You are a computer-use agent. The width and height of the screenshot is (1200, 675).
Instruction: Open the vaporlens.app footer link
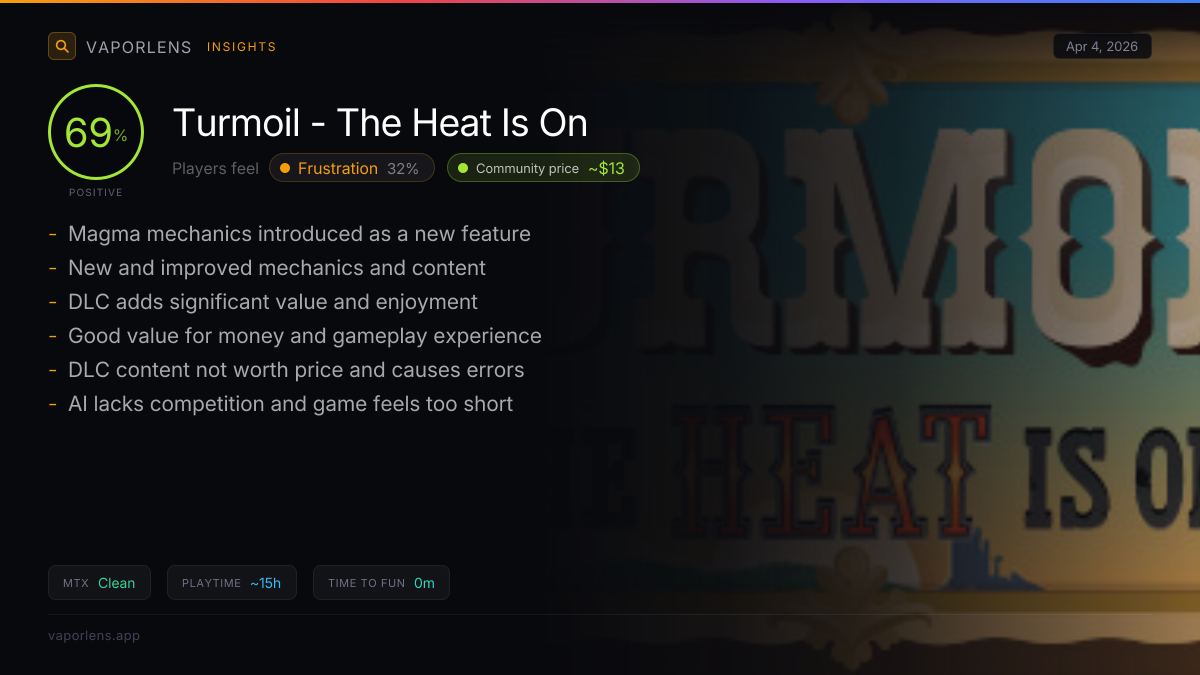94,635
